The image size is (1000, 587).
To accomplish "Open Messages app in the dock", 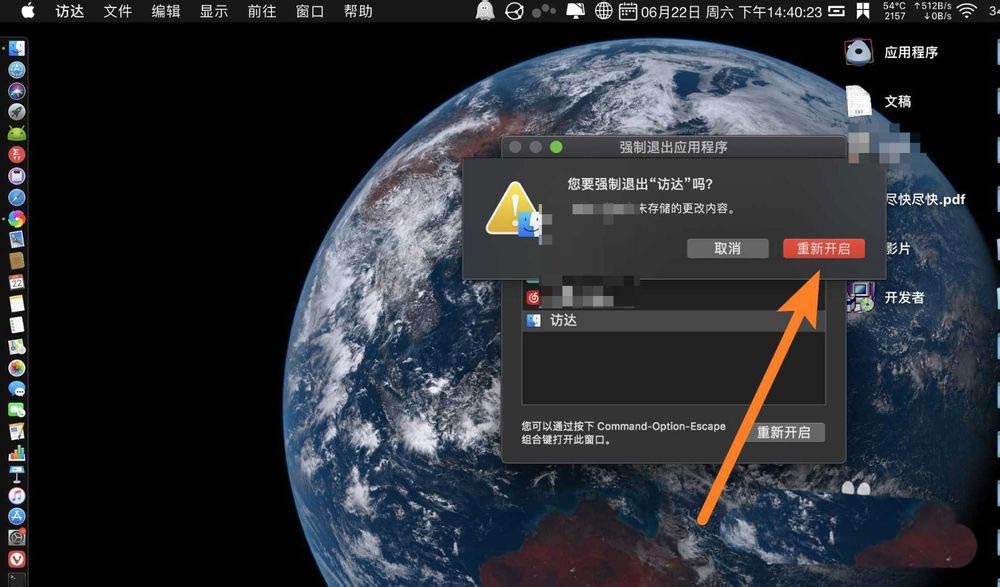I will point(17,389).
